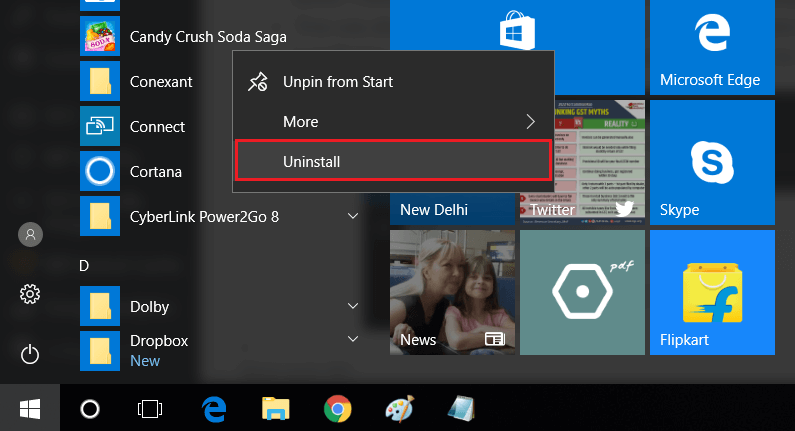Viewport: 795px width, 431px height.
Task: Open Task View on the taskbar
Action: coord(150,409)
